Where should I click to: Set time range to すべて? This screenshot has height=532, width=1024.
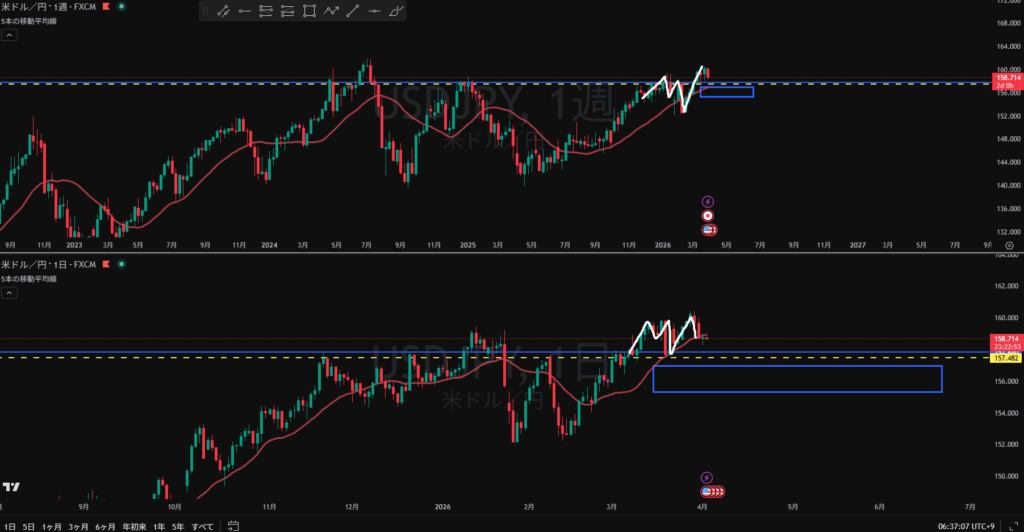pos(202,525)
